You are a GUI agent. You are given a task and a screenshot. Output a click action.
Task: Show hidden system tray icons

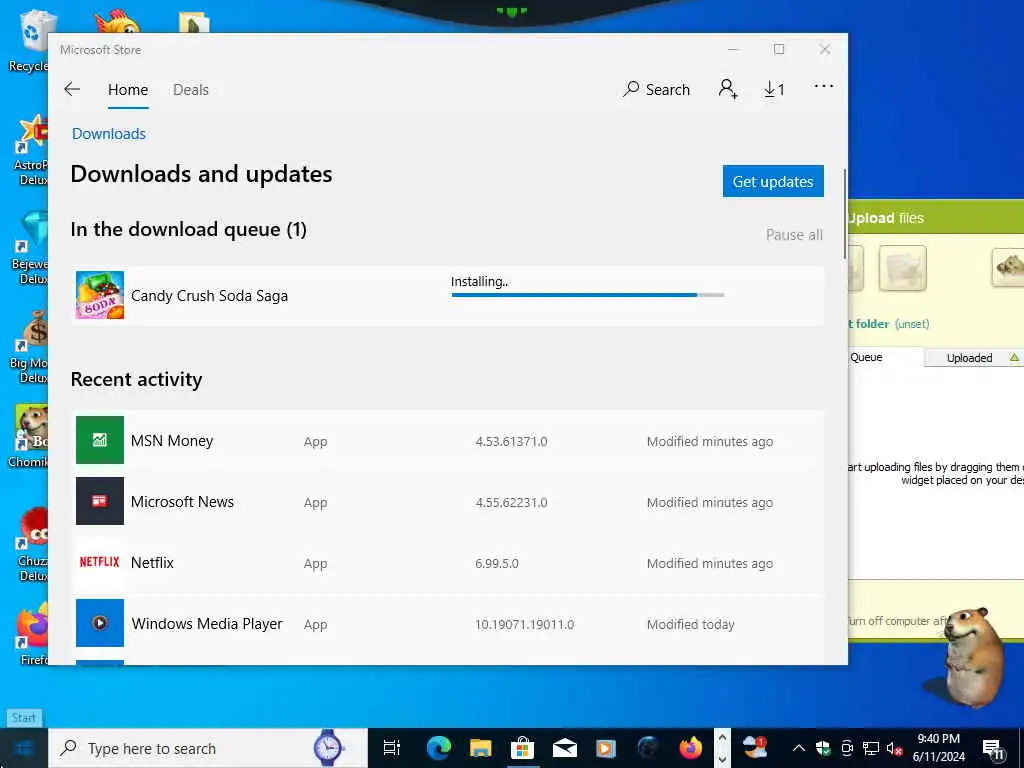pyautogui.click(x=799, y=748)
